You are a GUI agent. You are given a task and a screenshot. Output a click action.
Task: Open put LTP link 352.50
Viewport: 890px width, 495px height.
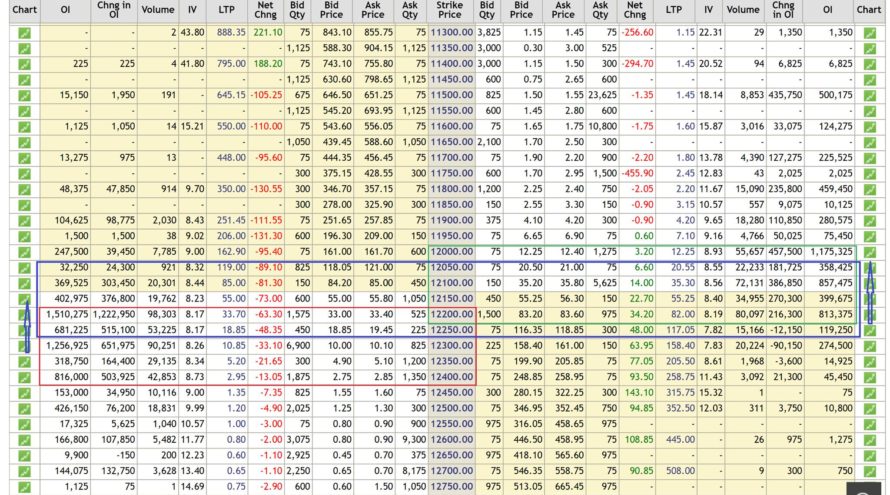click(681, 408)
